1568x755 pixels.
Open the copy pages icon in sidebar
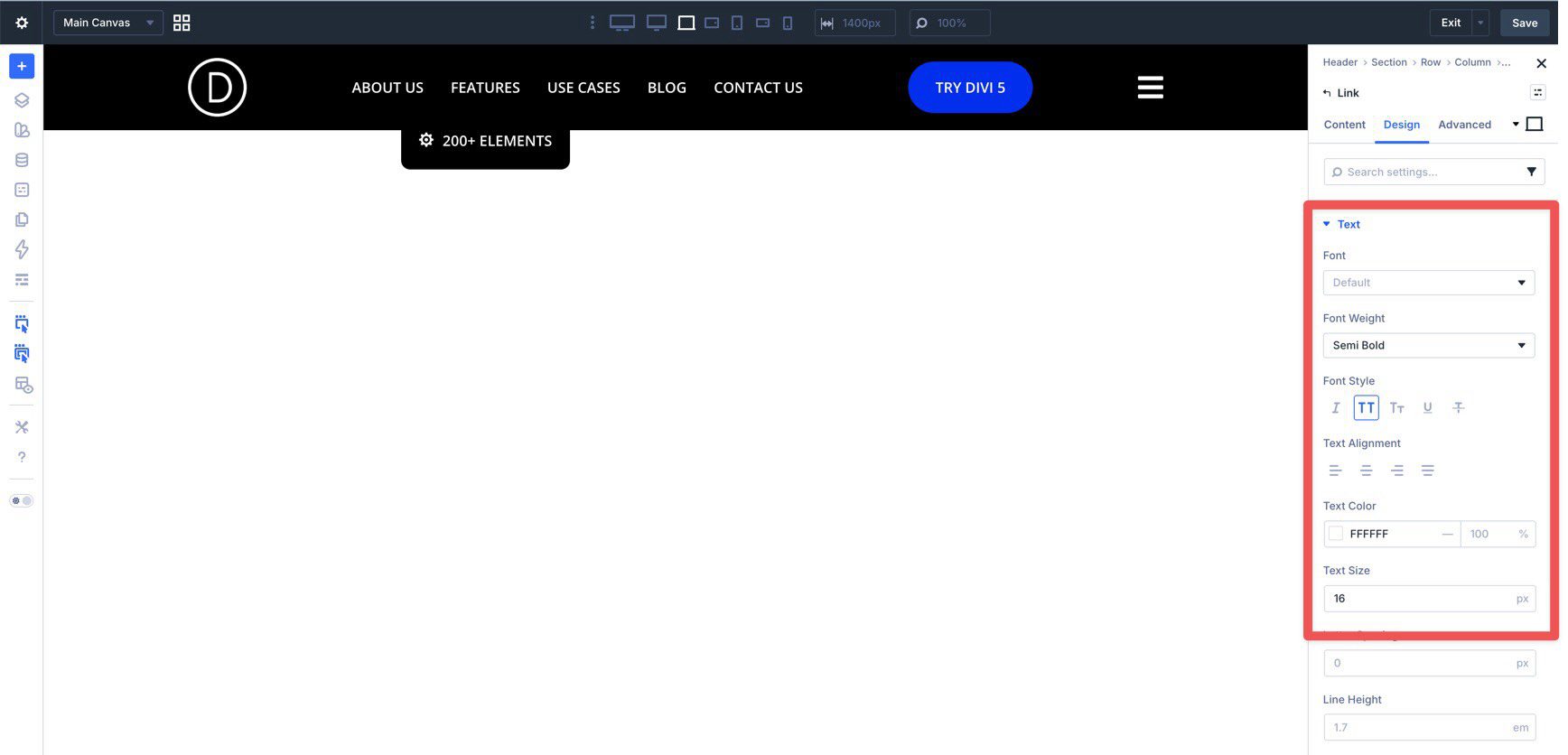22,219
